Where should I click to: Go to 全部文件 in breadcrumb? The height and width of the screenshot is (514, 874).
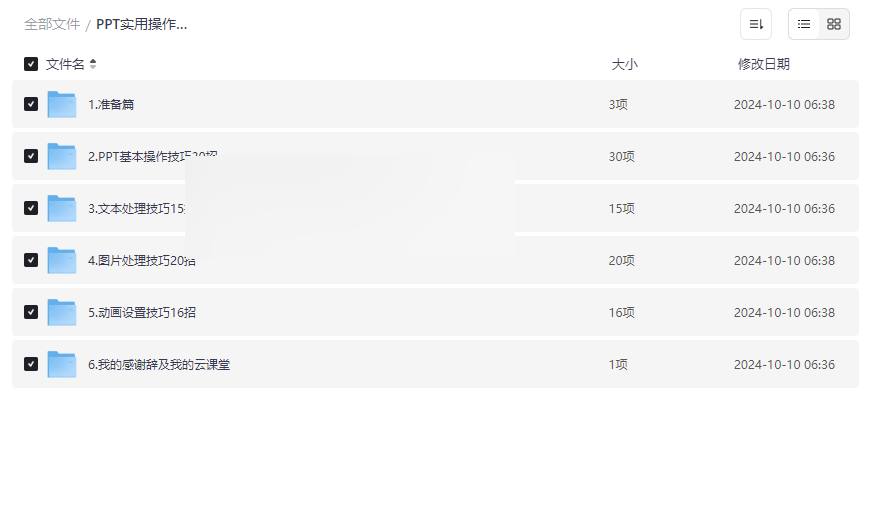pos(52,24)
